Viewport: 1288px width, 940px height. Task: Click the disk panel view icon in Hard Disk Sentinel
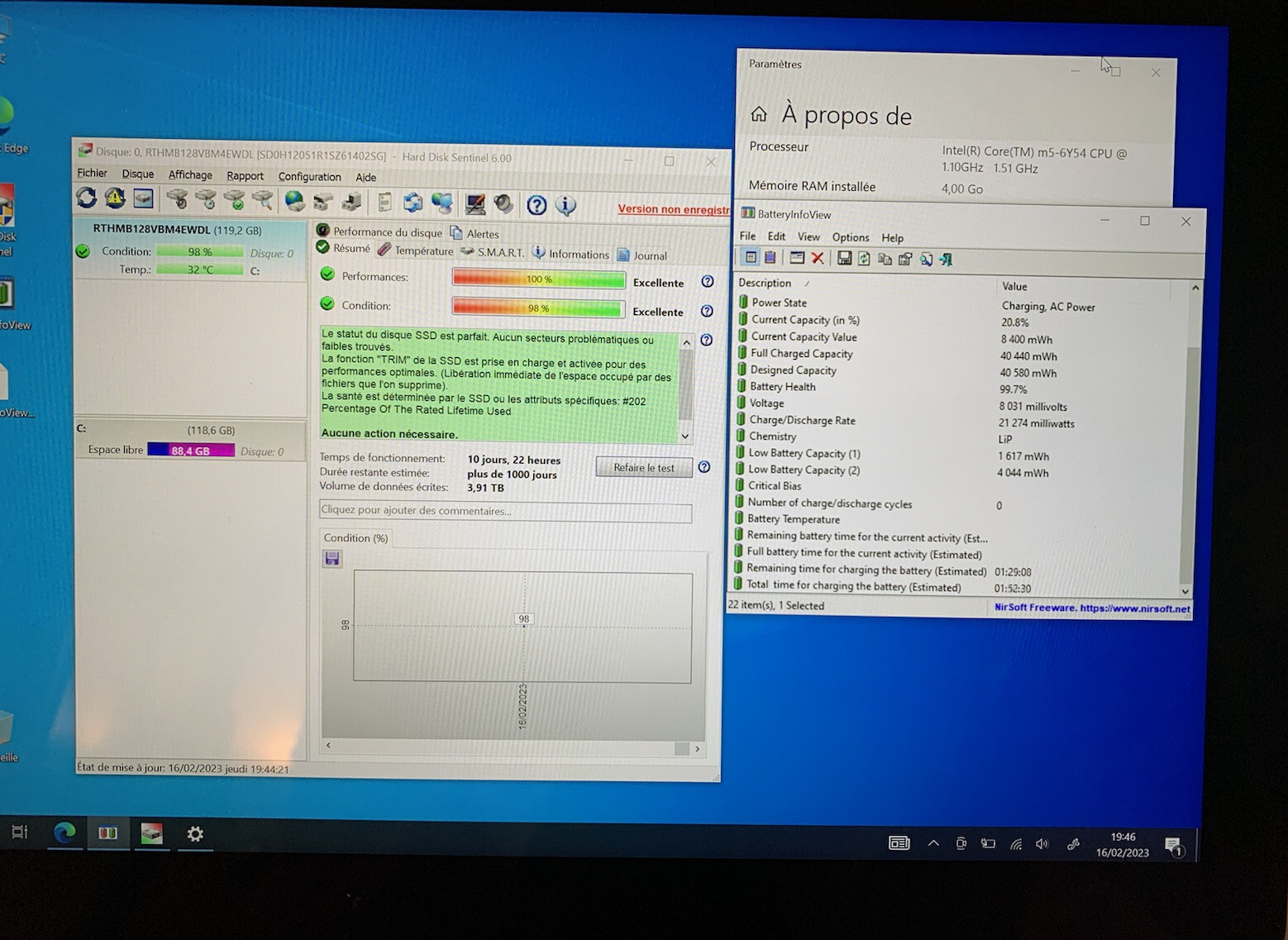coord(143,198)
